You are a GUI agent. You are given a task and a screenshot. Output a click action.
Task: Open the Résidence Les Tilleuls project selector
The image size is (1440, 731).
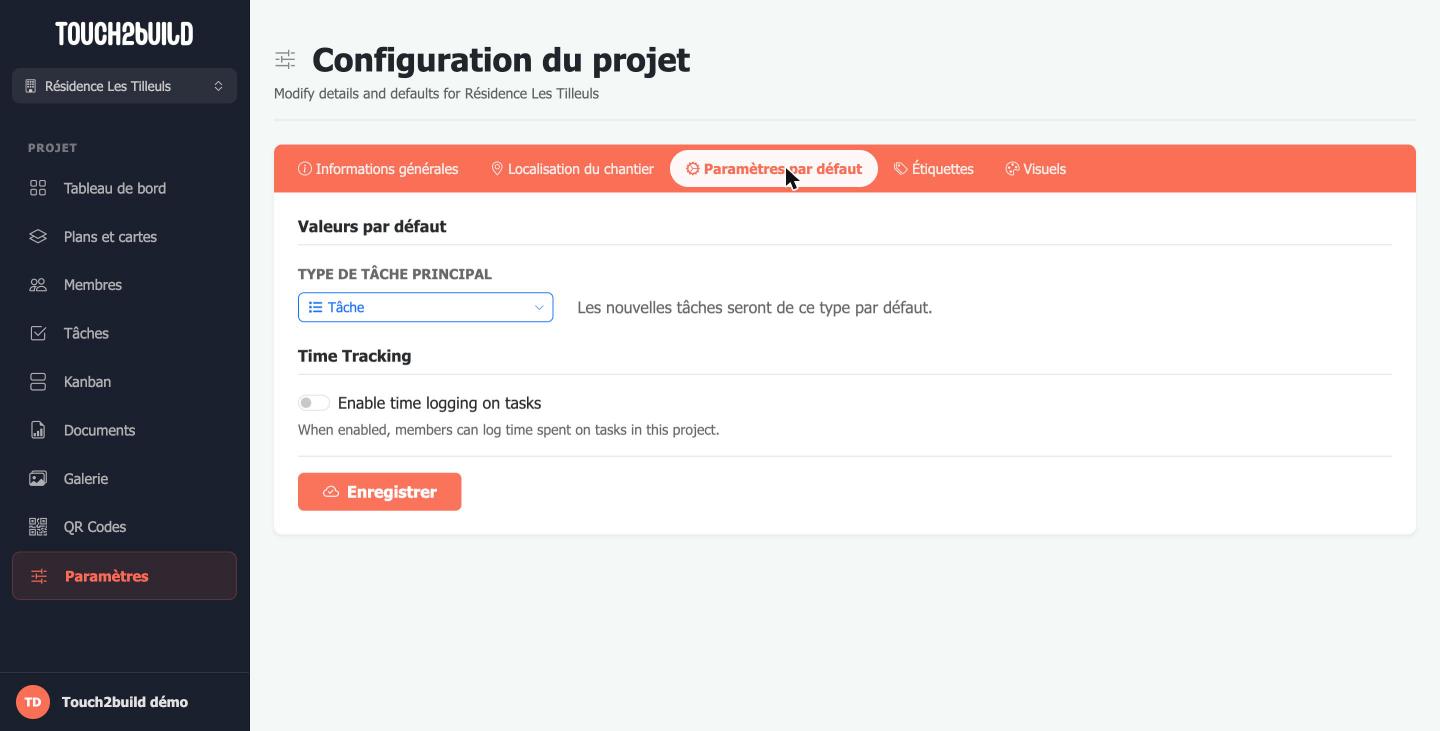coord(124,86)
